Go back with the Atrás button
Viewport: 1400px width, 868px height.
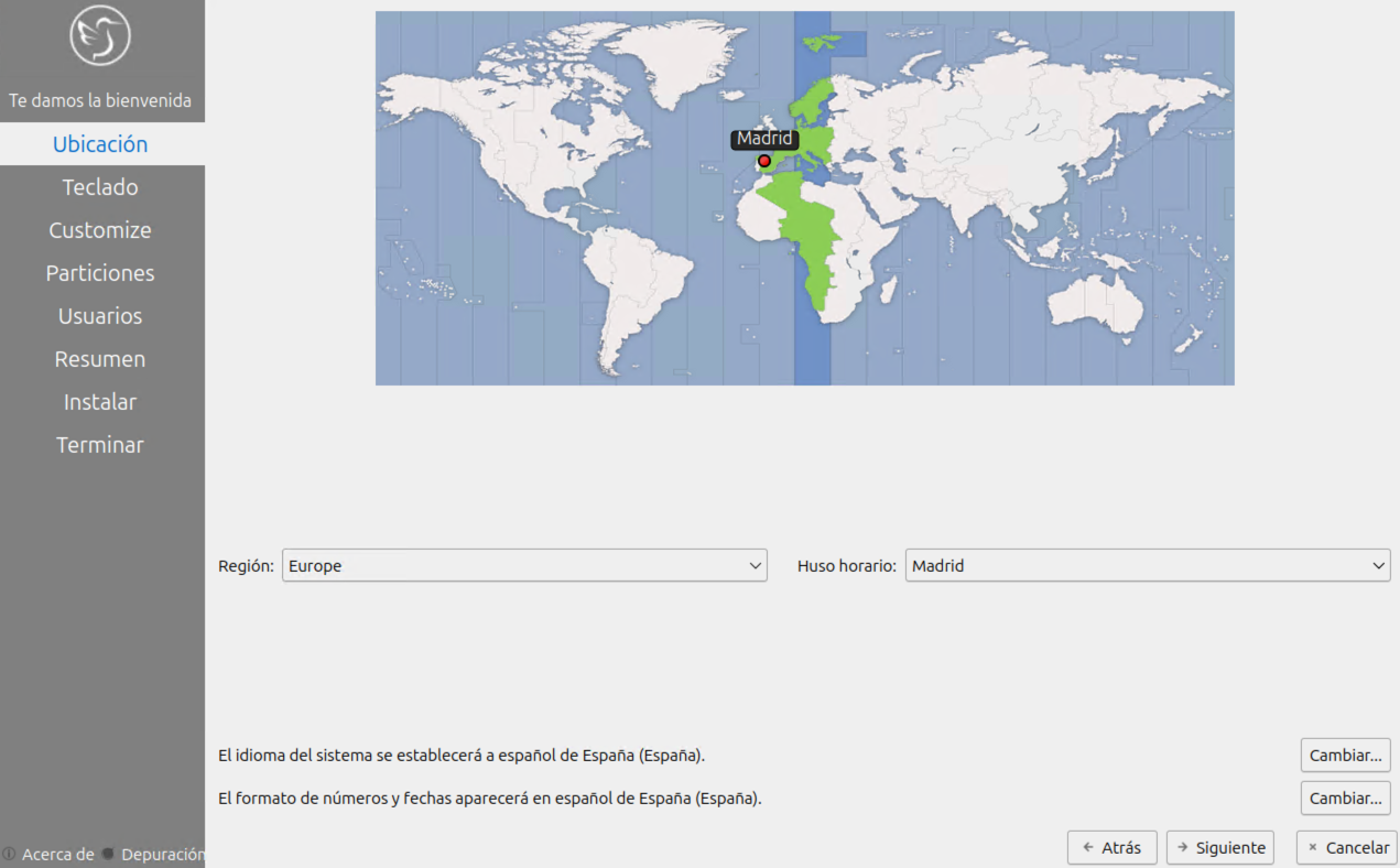(x=1112, y=847)
